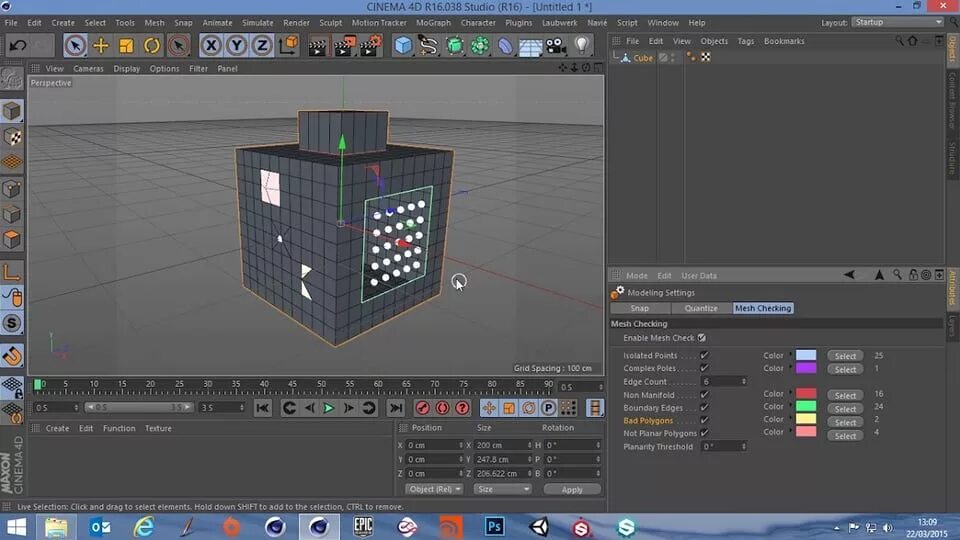The image size is (960, 540).
Task: Adjust the Edge Count stepper arrows
Action: point(744,381)
